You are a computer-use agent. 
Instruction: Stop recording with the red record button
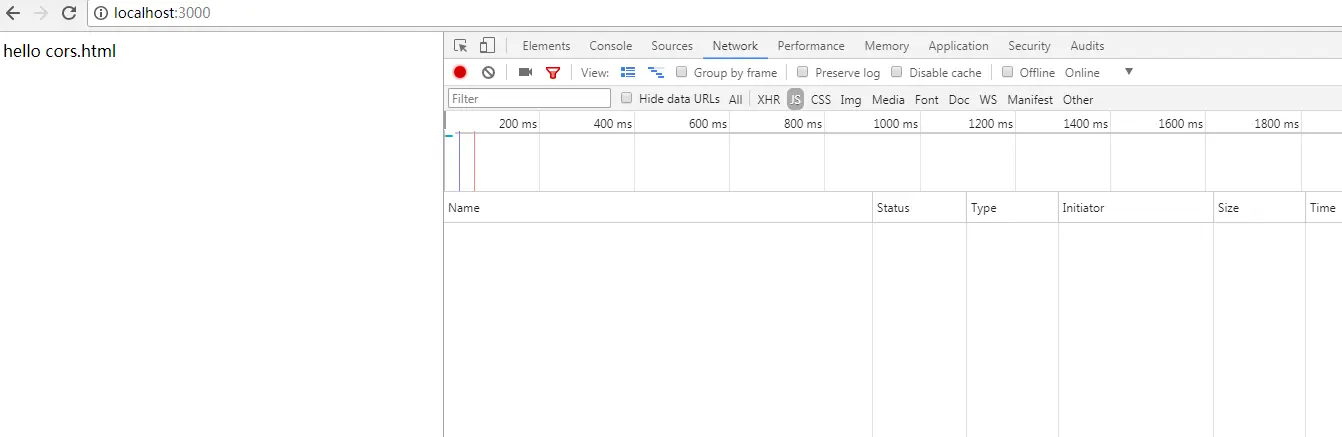[460, 72]
